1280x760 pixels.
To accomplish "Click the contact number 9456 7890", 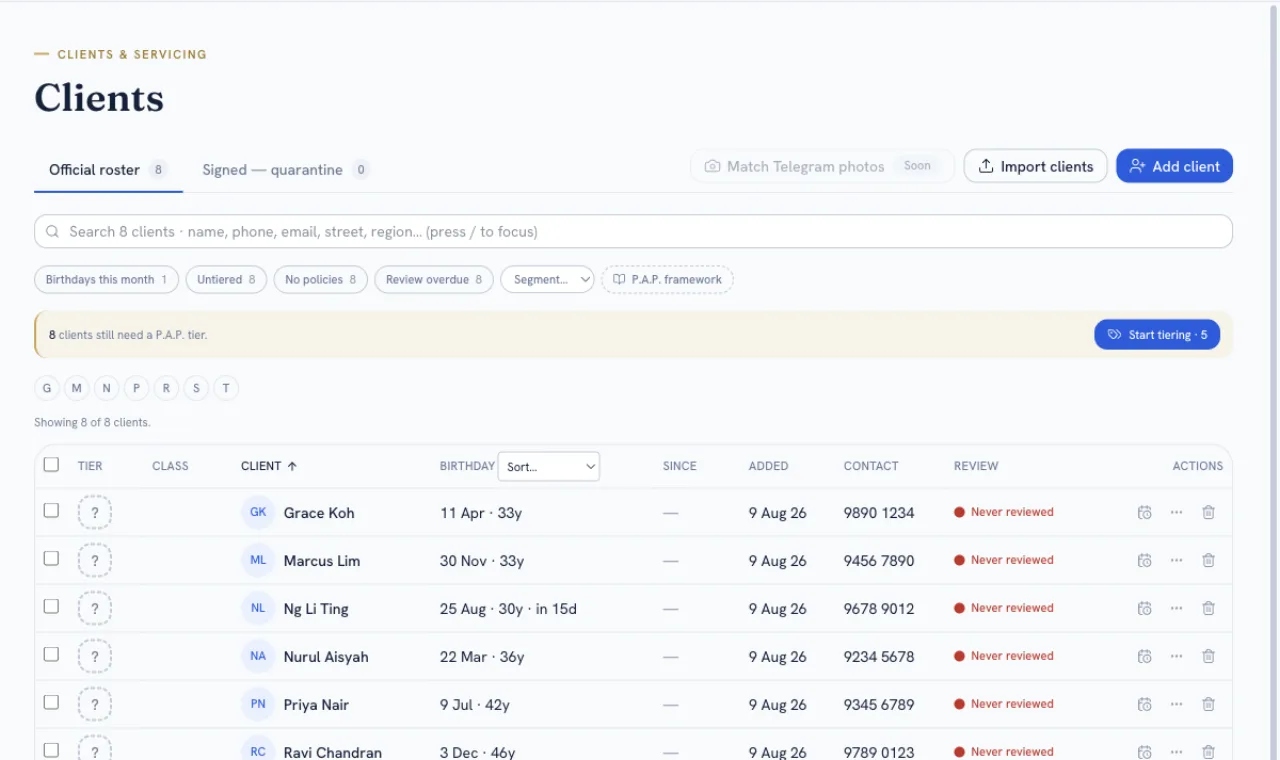I will point(879,561).
